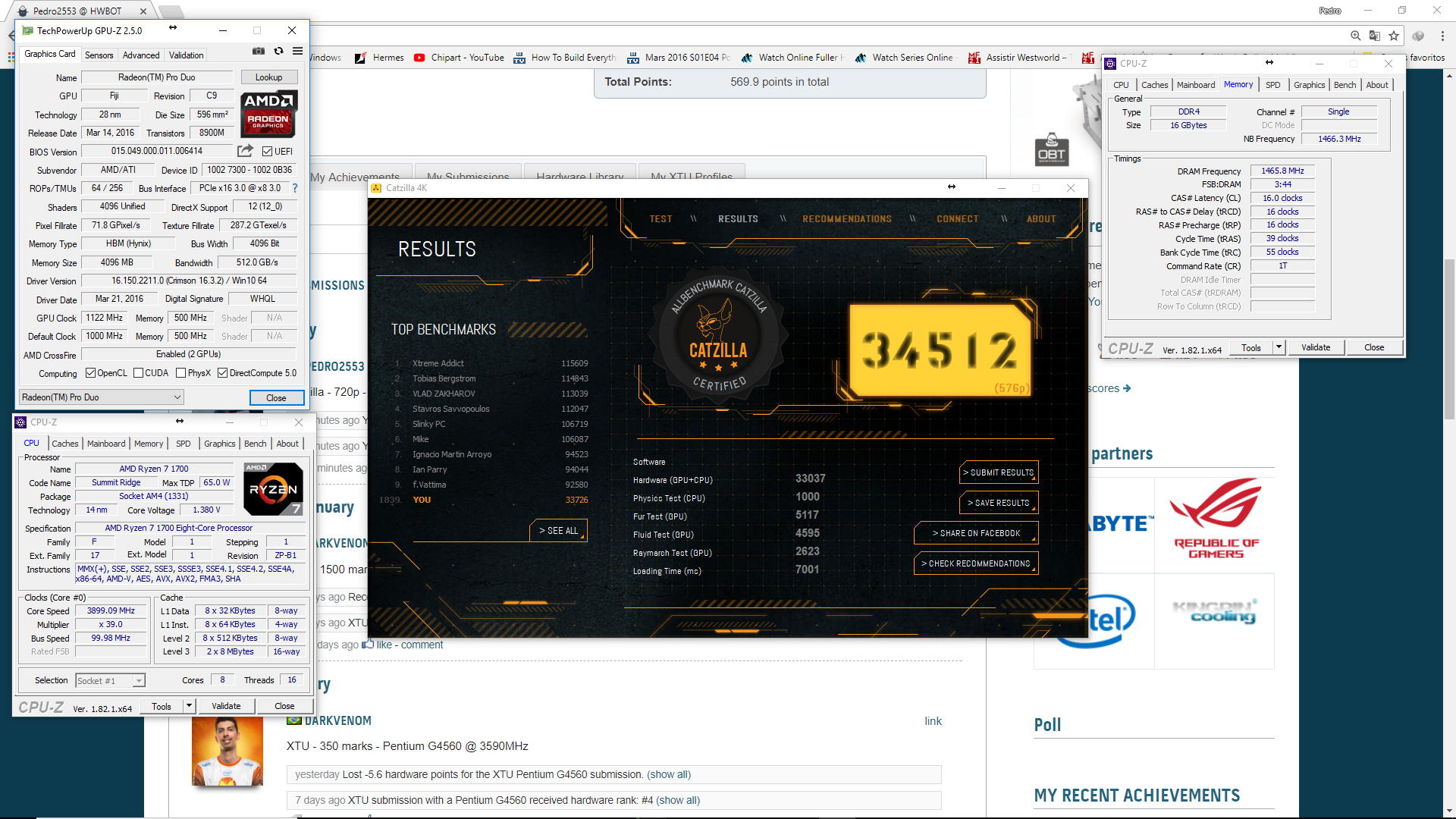
Task: Click the Kingpin Cooling partner logo
Action: click(x=1216, y=611)
